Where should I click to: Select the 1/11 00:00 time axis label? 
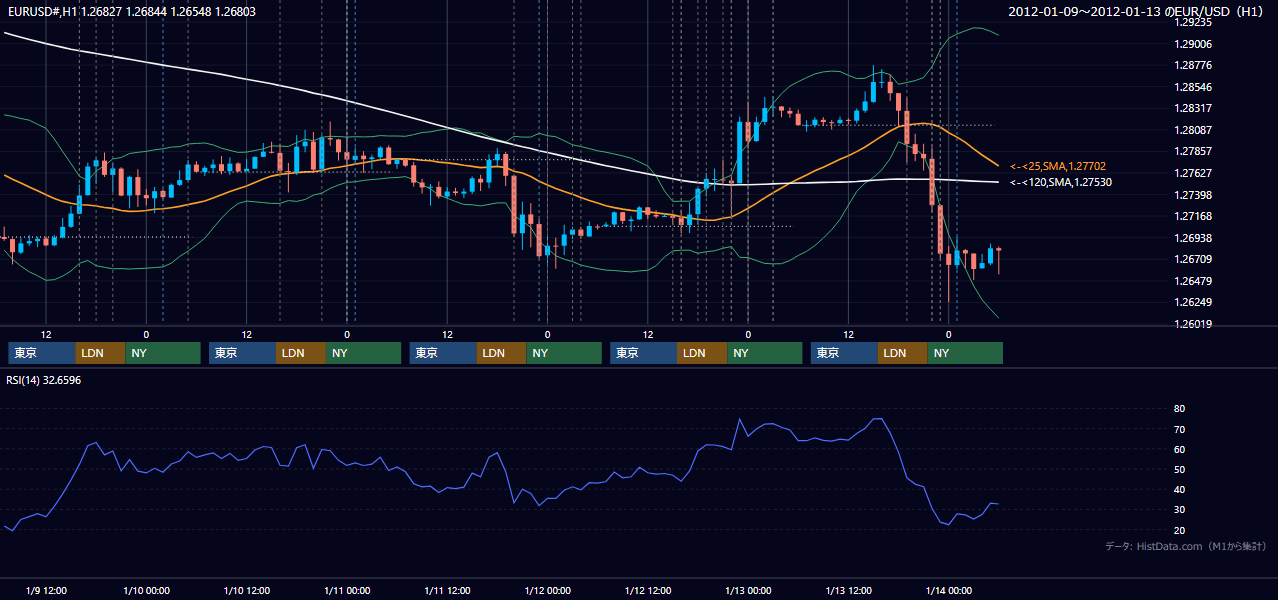click(347, 590)
